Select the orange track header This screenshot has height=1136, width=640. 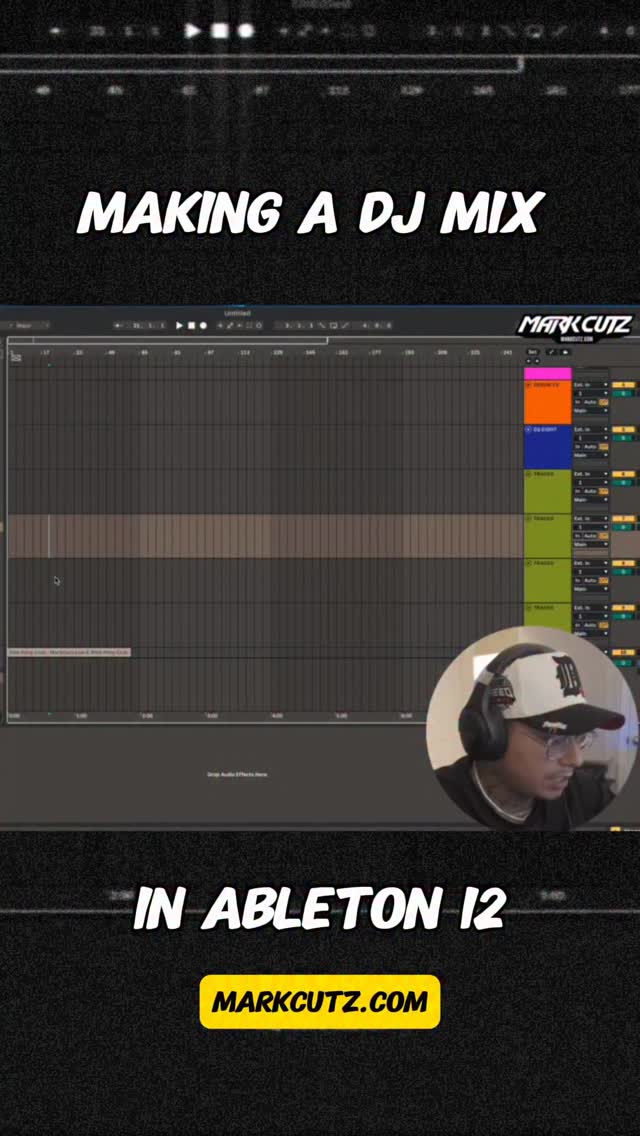pos(547,402)
